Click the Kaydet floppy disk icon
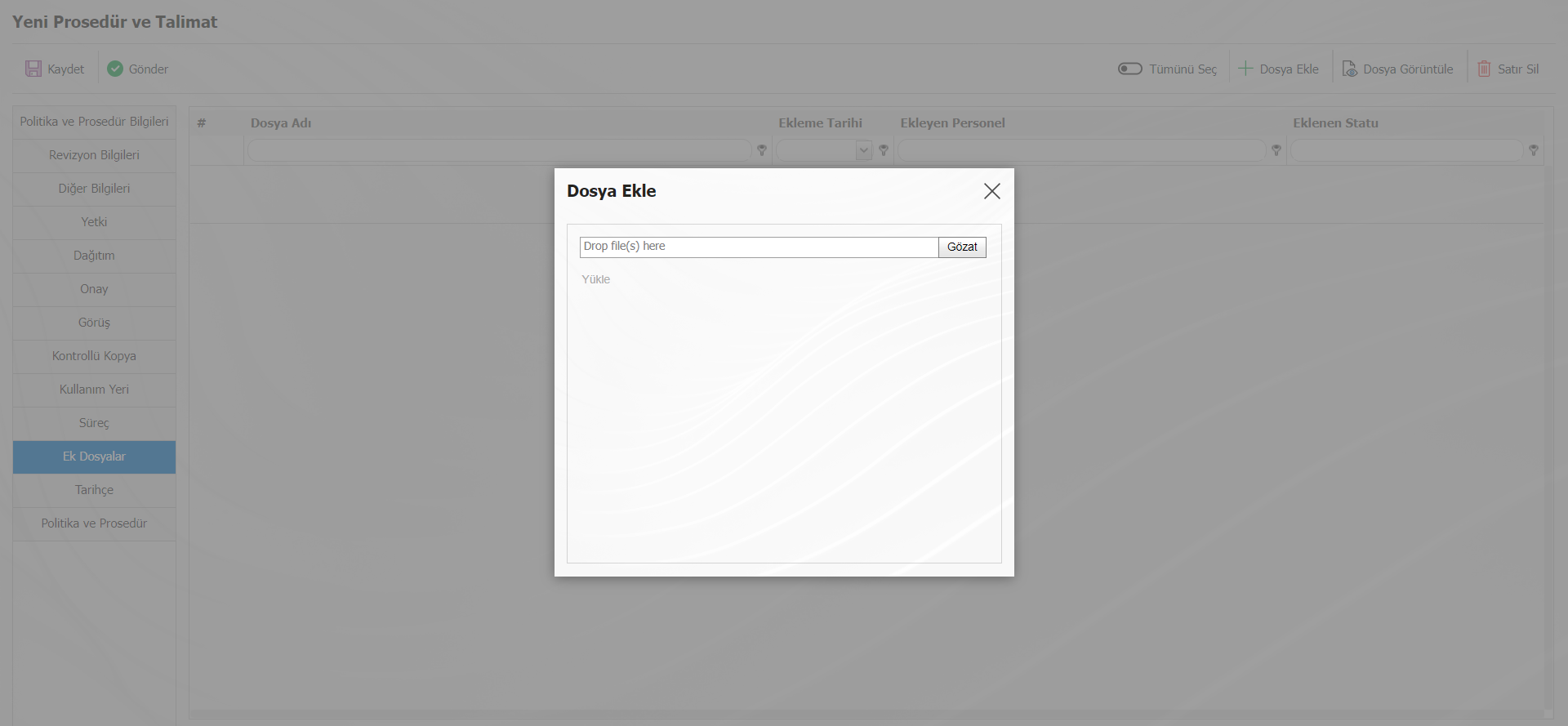This screenshot has width=1568, height=726. 33,69
